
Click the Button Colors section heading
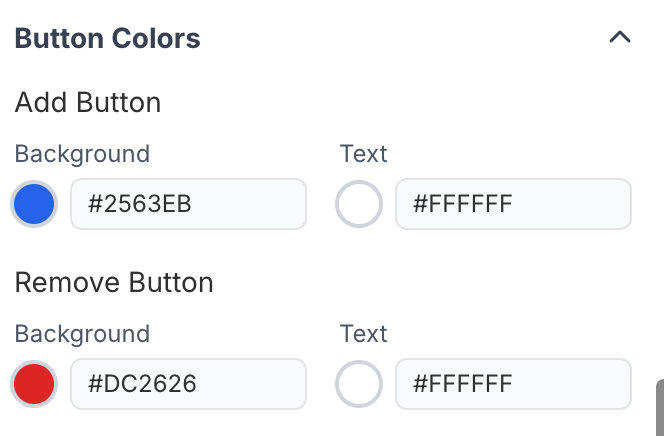point(108,39)
